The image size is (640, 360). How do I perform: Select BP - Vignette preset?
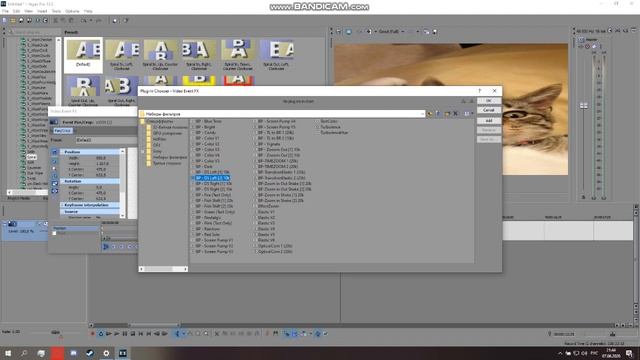tap(269, 144)
